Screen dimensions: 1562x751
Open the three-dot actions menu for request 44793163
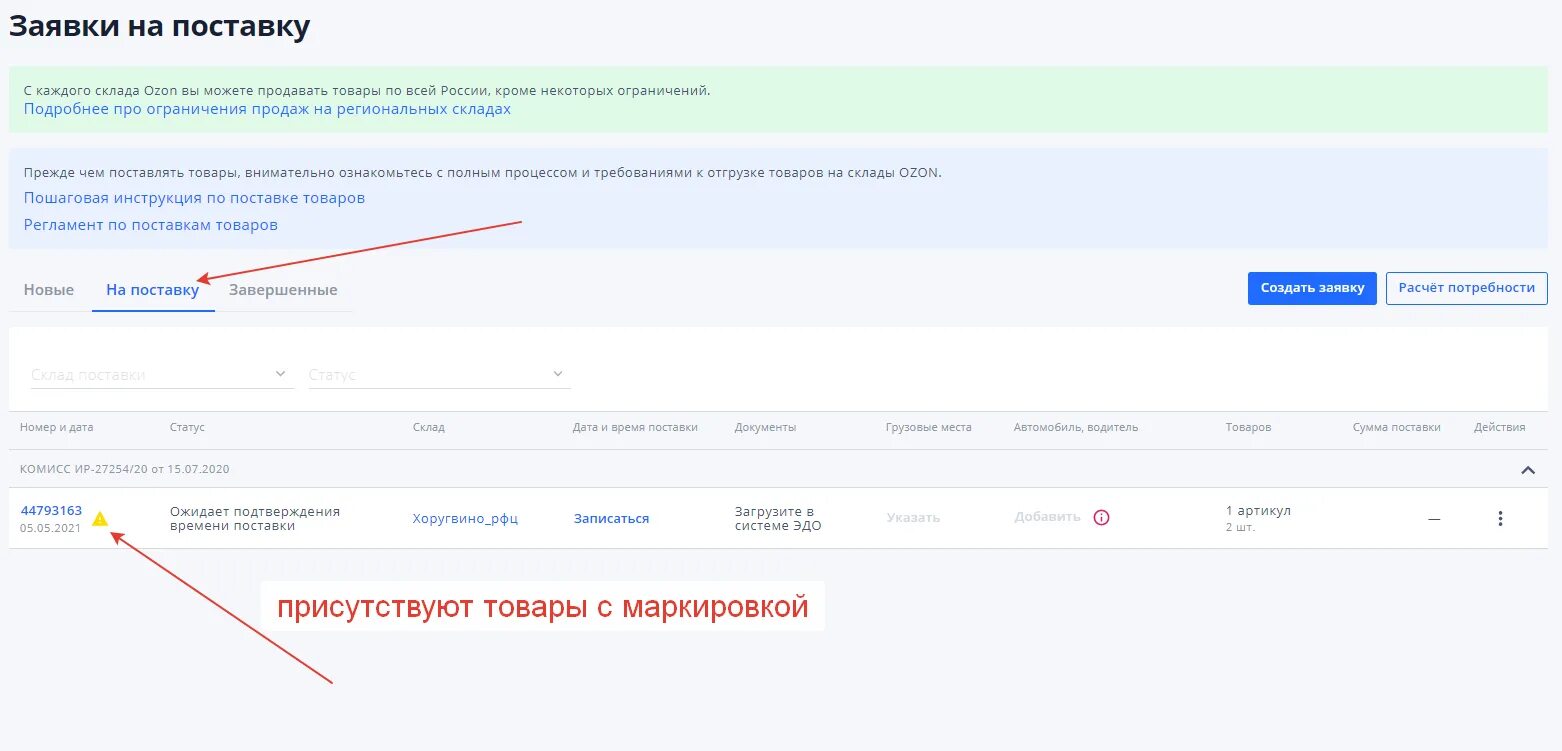[x=1500, y=518]
